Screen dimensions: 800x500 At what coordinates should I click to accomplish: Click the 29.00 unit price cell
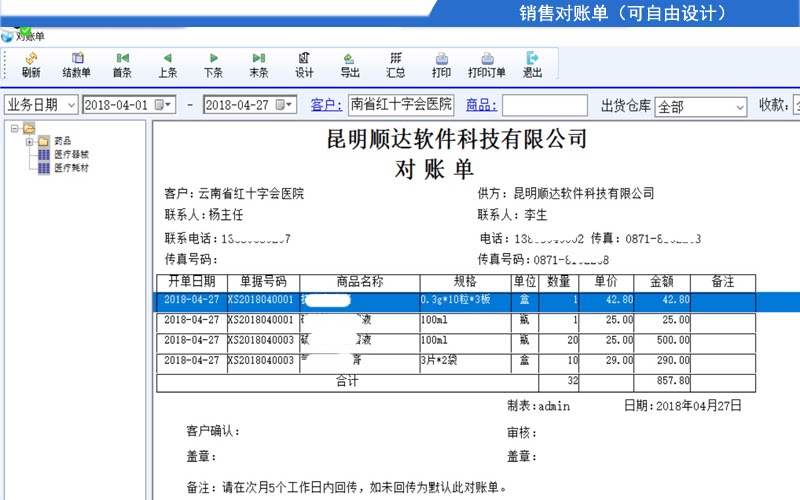[606, 361]
